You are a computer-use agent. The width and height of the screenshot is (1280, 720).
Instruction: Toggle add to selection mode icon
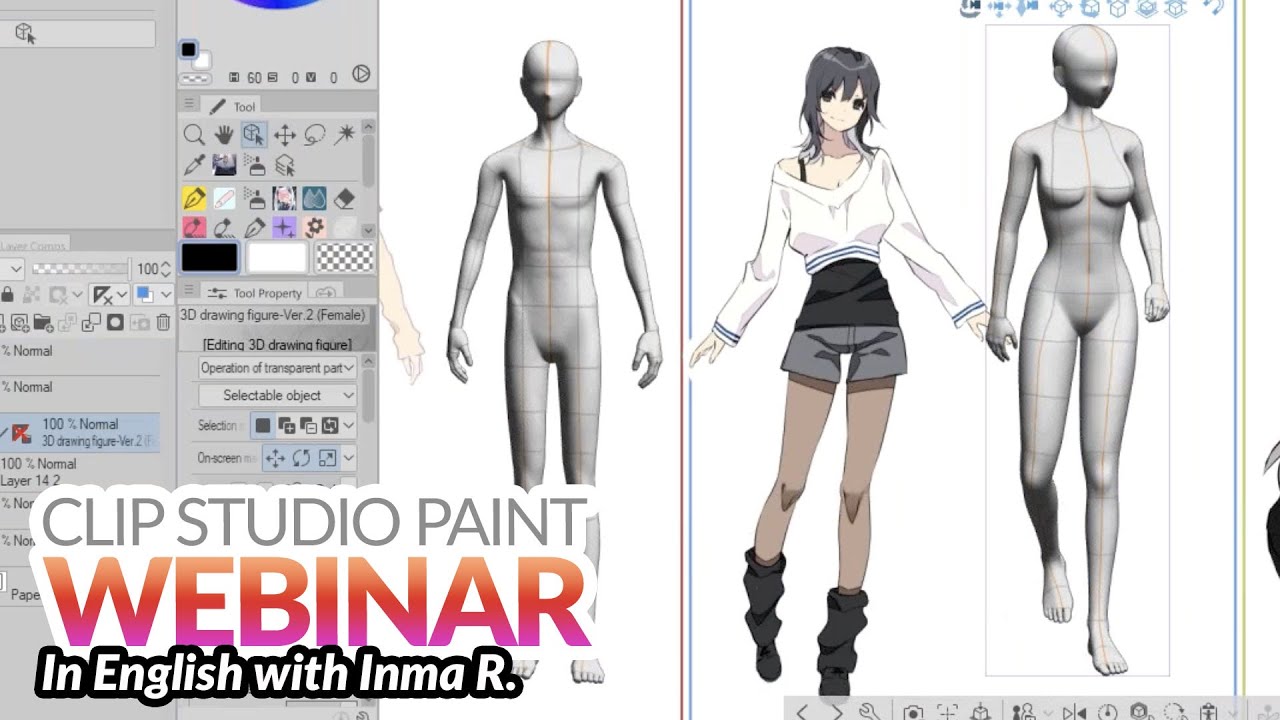[x=285, y=426]
